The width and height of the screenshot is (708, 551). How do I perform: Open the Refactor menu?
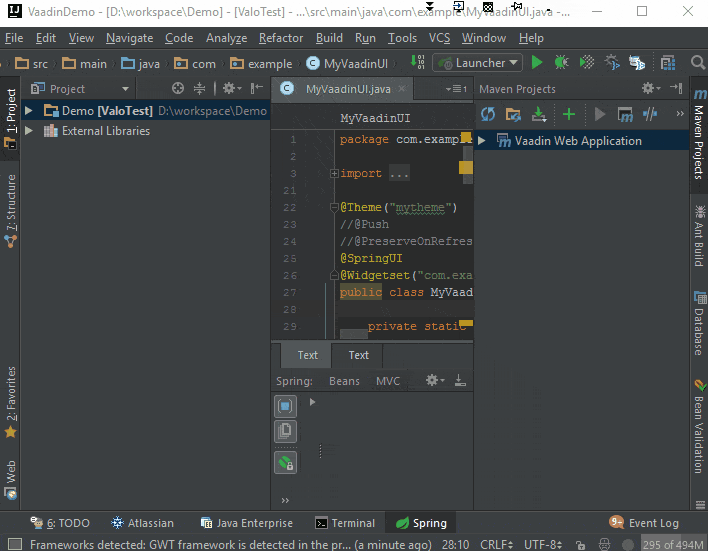tap(281, 38)
